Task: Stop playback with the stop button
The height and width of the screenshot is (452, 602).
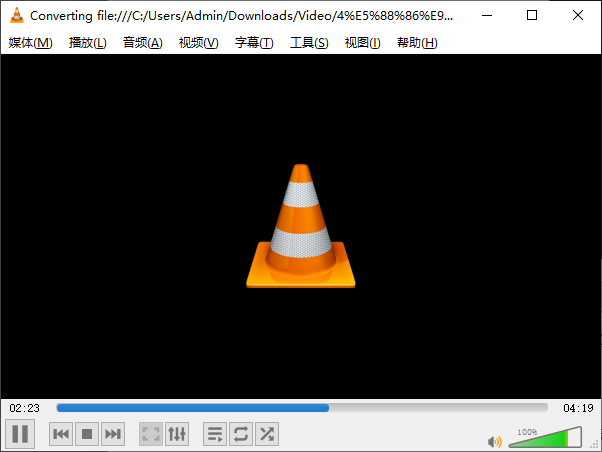Action: click(x=87, y=434)
